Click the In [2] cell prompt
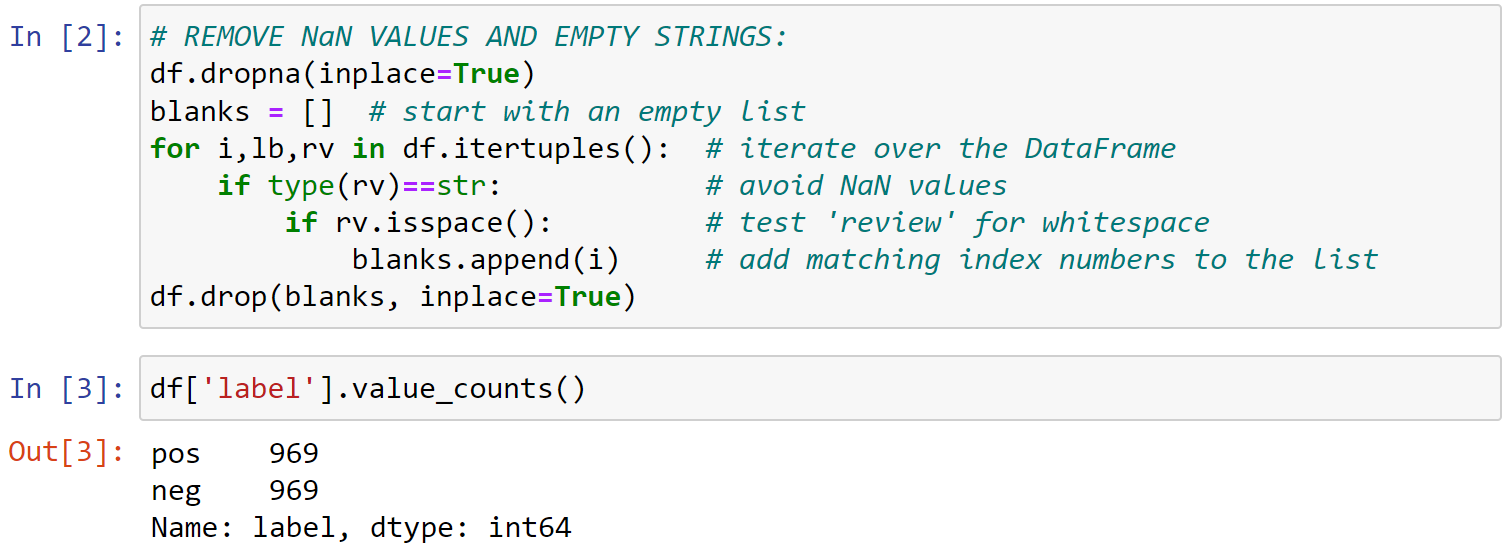 (x=67, y=37)
